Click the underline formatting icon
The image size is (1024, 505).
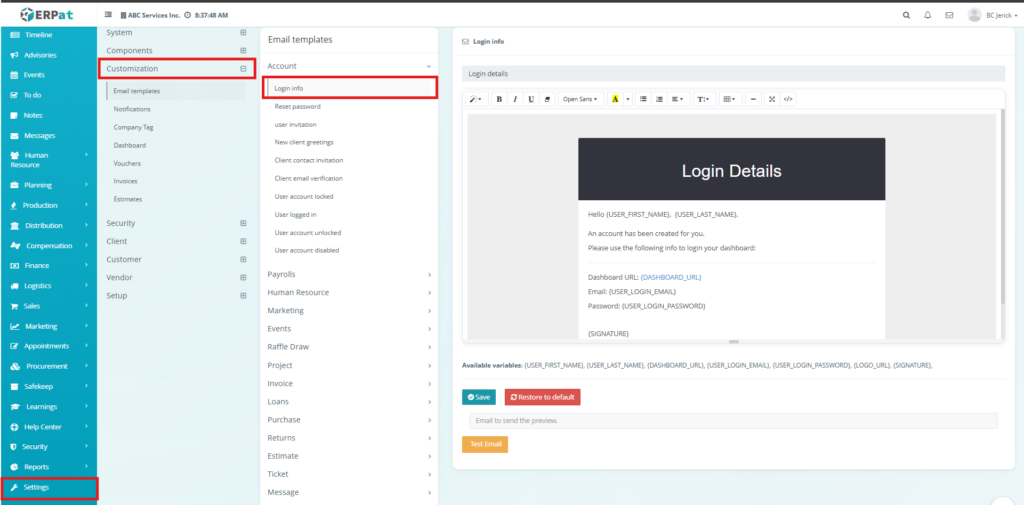click(x=531, y=99)
